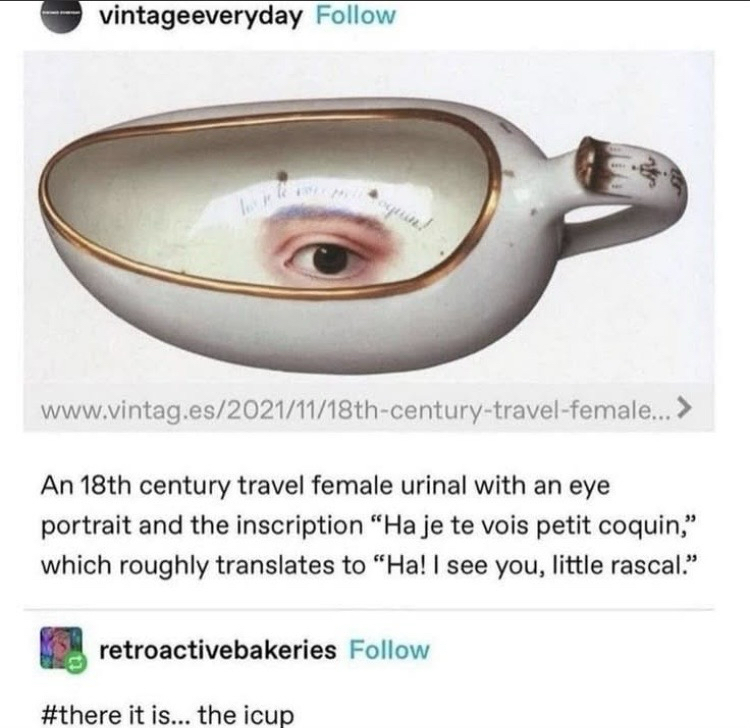This screenshot has width=750, height=728.
Task: Click the "which roughly translates to" caption text
Action: tap(203, 566)
